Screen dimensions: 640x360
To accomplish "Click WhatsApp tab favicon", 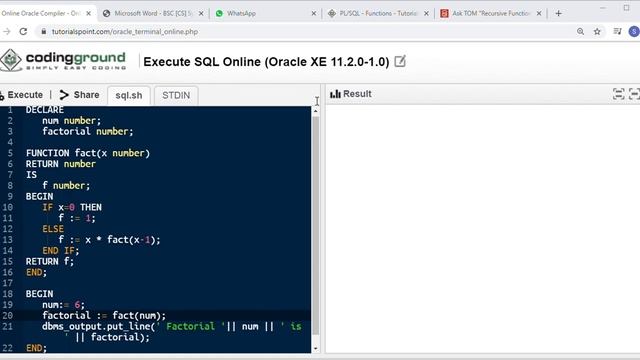I will point(219,13).
